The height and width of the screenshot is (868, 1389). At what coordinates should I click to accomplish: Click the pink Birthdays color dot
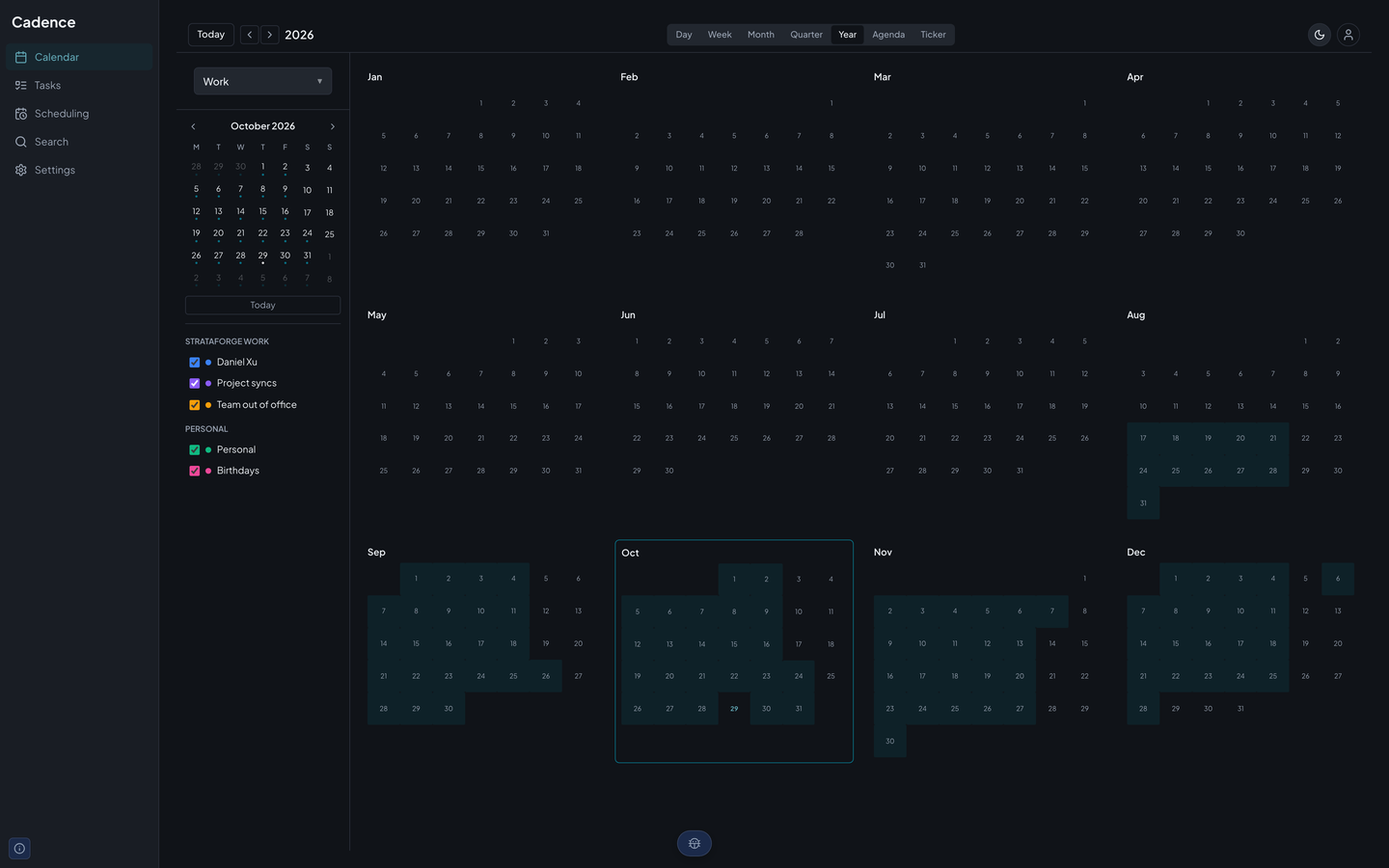(x=208, y=472)
